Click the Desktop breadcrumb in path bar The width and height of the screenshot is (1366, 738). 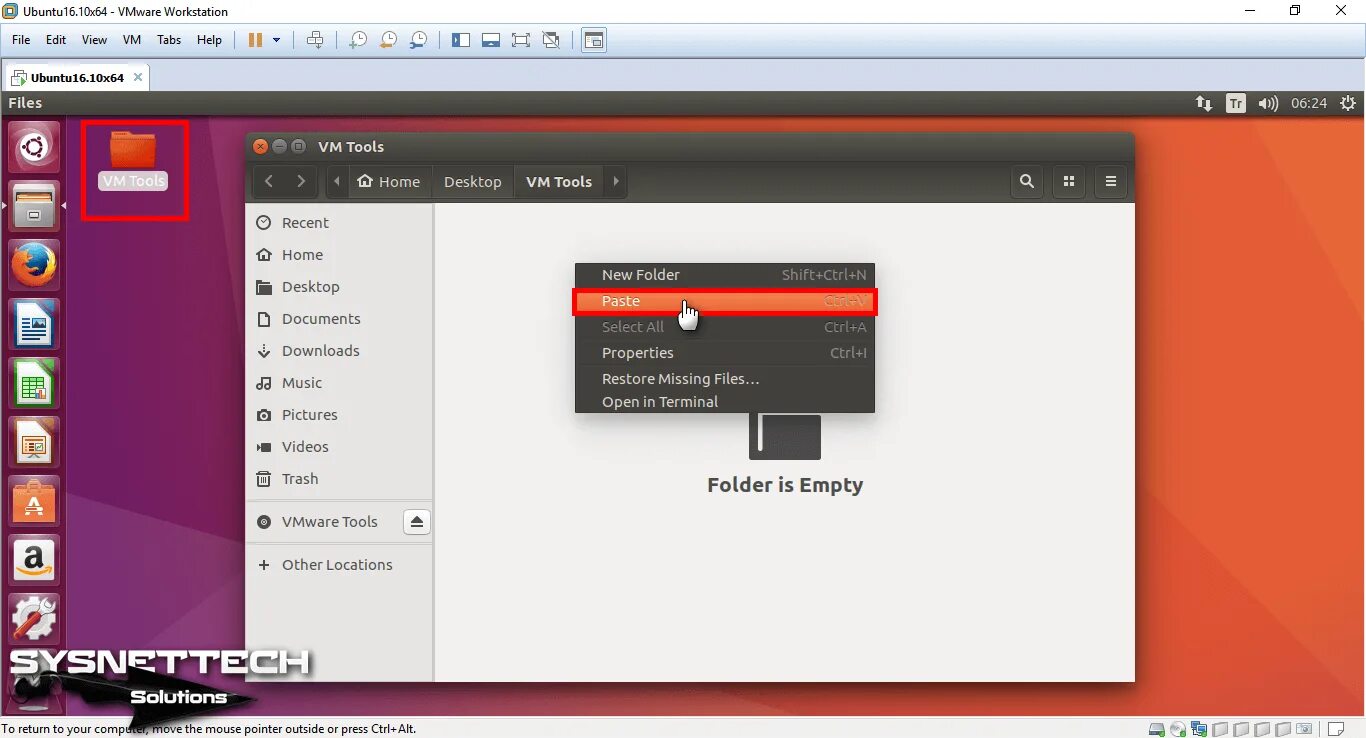(x=473, y=182)
